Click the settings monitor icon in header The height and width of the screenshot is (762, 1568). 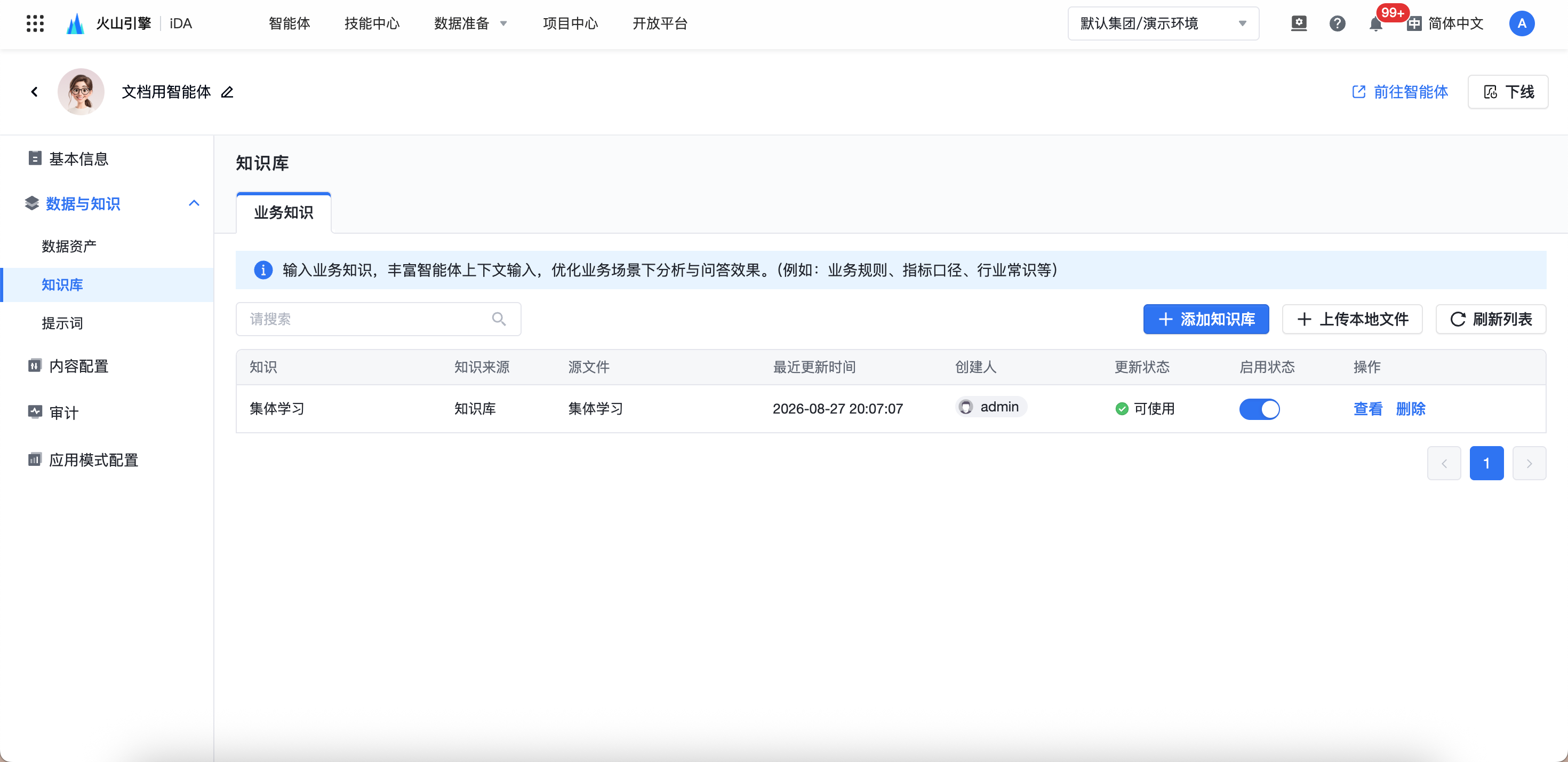tap(1298, 24)
